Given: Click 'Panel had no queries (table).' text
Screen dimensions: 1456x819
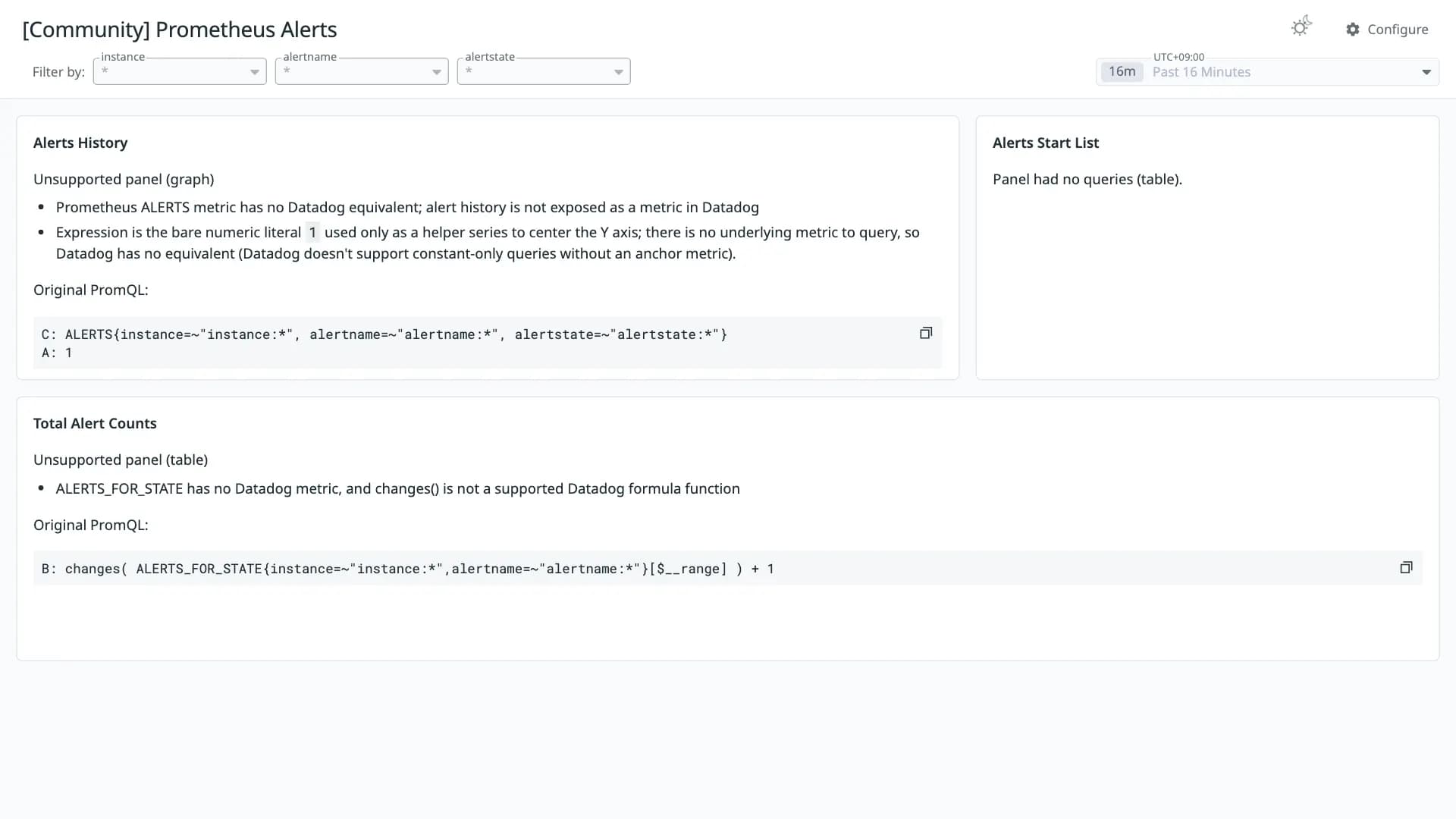Looking at the screenshot, I should click(x=1087, y=179).
